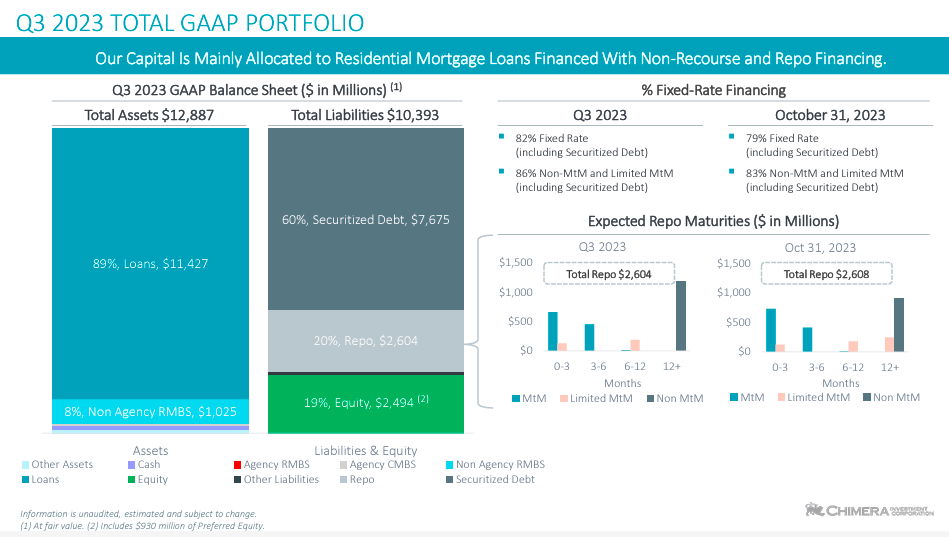949x537 pixels.
Task: Click the Oct 31 chart 3-6 MtM bar
Action: (807, 340)
